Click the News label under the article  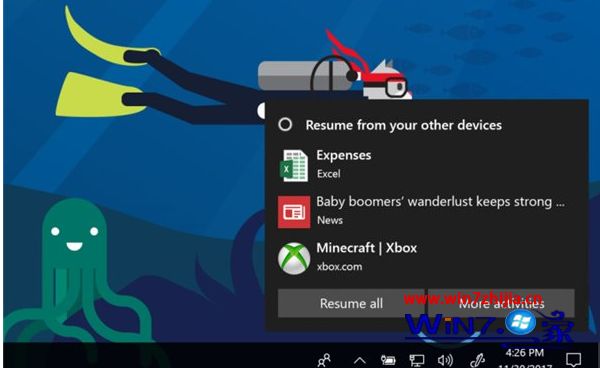[330, 220]
